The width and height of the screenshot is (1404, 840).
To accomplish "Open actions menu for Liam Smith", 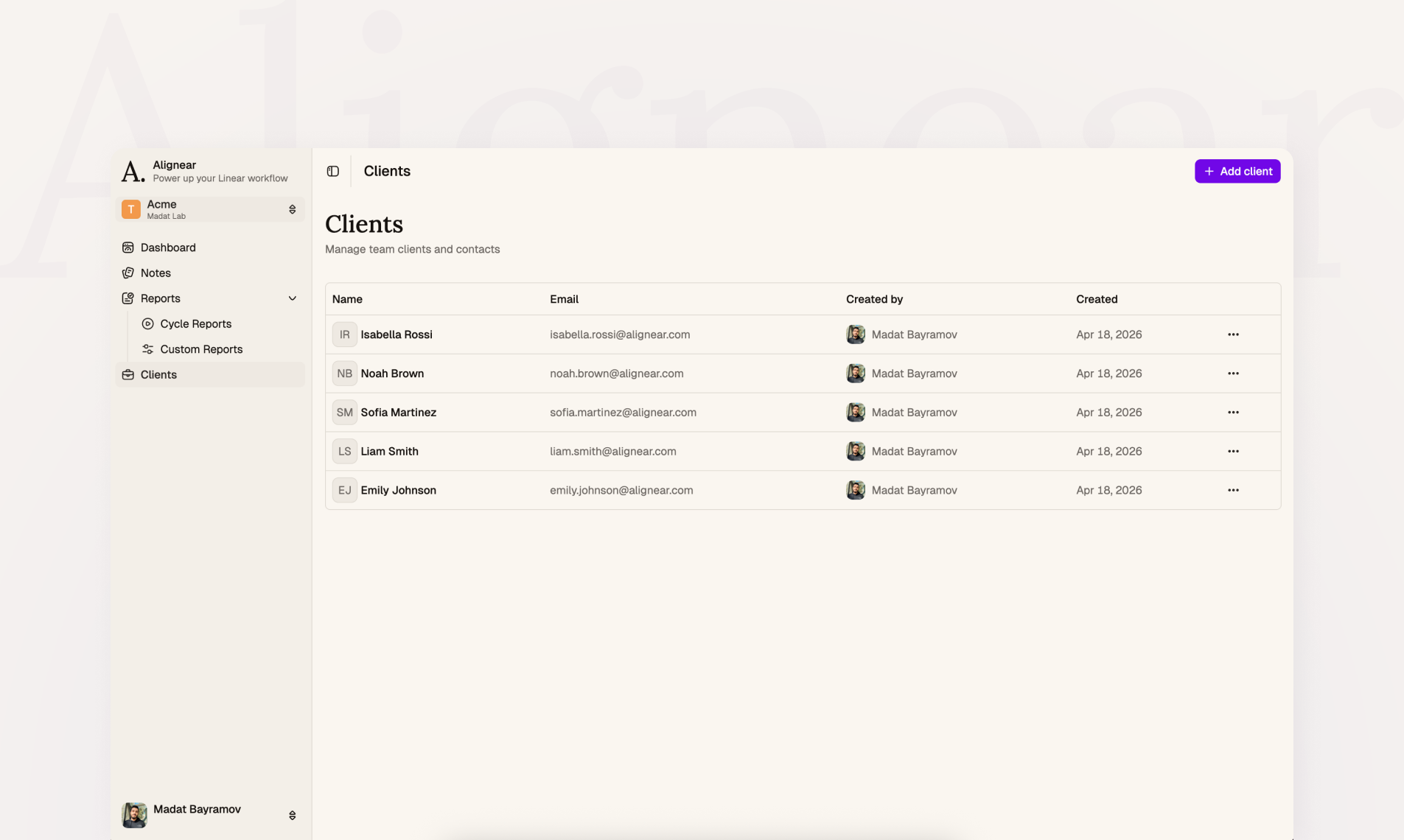I will point(1233,451).
